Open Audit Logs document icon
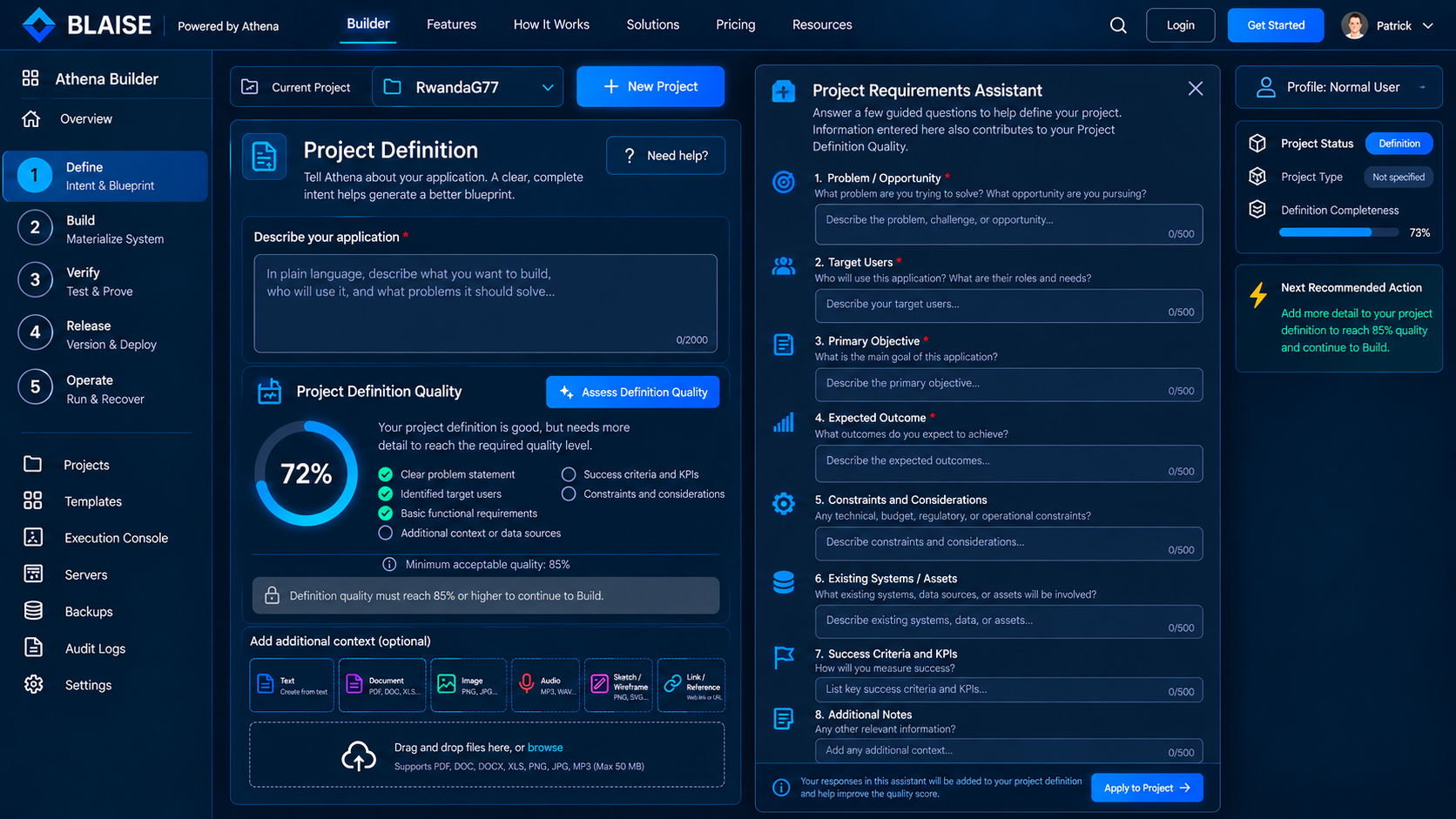 tap(33, 648)
